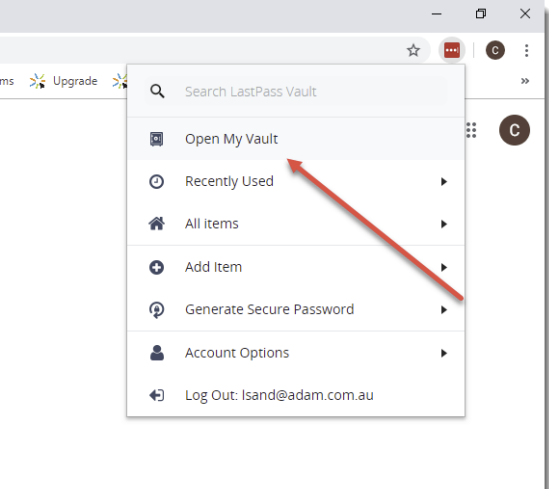The width and height of the screenshot is (549, 489).
Task: Click the Add Item plus icon
Action: tap(156, 267)
